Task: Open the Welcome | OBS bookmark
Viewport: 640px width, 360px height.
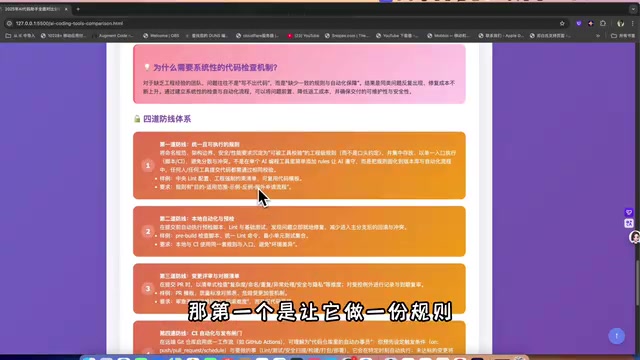Action: pos(161,36)
